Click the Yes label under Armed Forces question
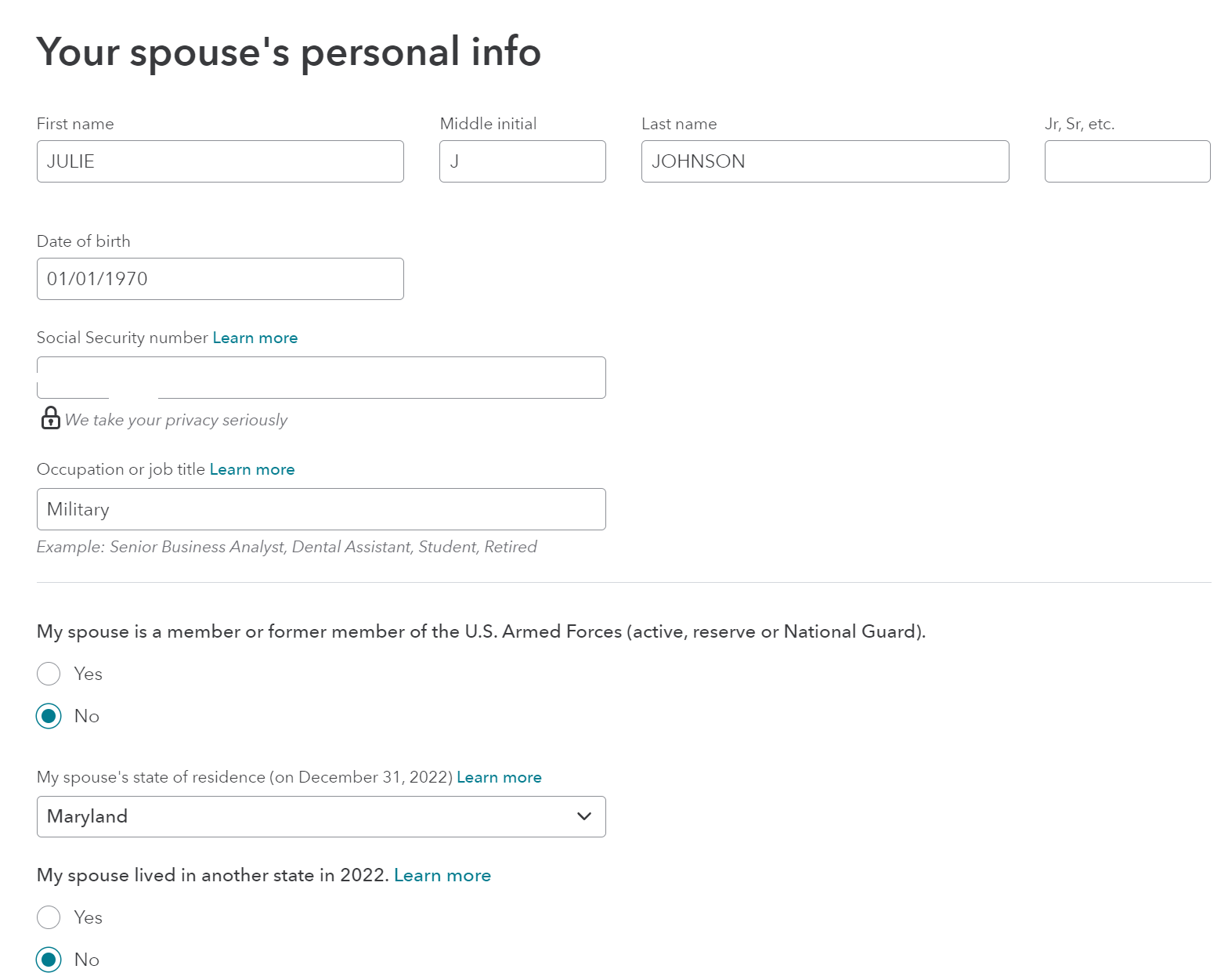The height and width of the screenshot is (980, 1228). point(88,674)
